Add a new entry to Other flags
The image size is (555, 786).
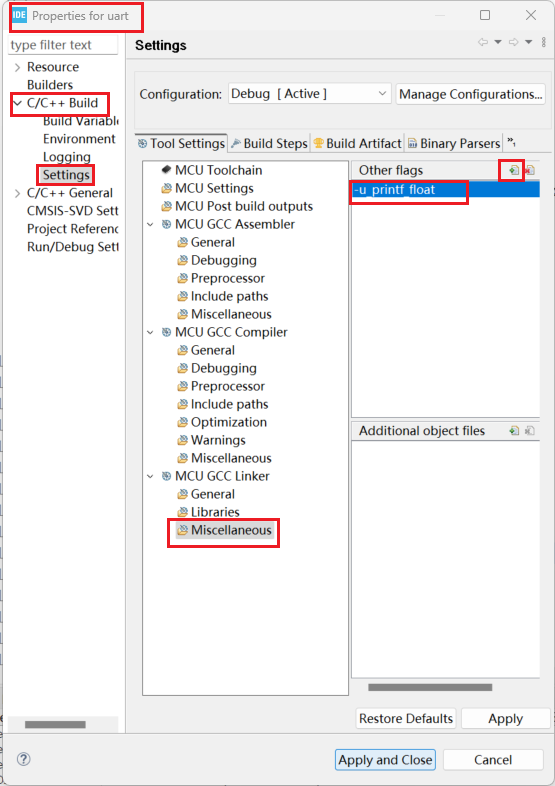coord(514,170)
